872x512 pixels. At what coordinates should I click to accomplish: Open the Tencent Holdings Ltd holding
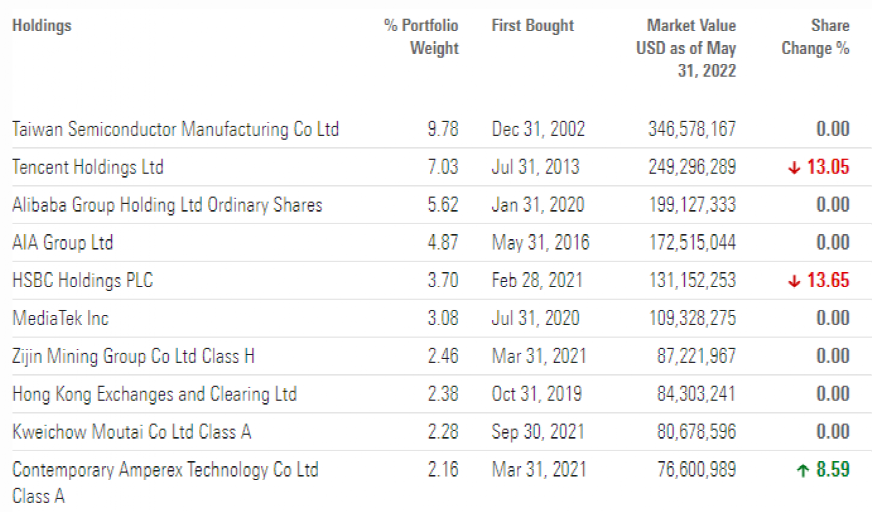88,167
